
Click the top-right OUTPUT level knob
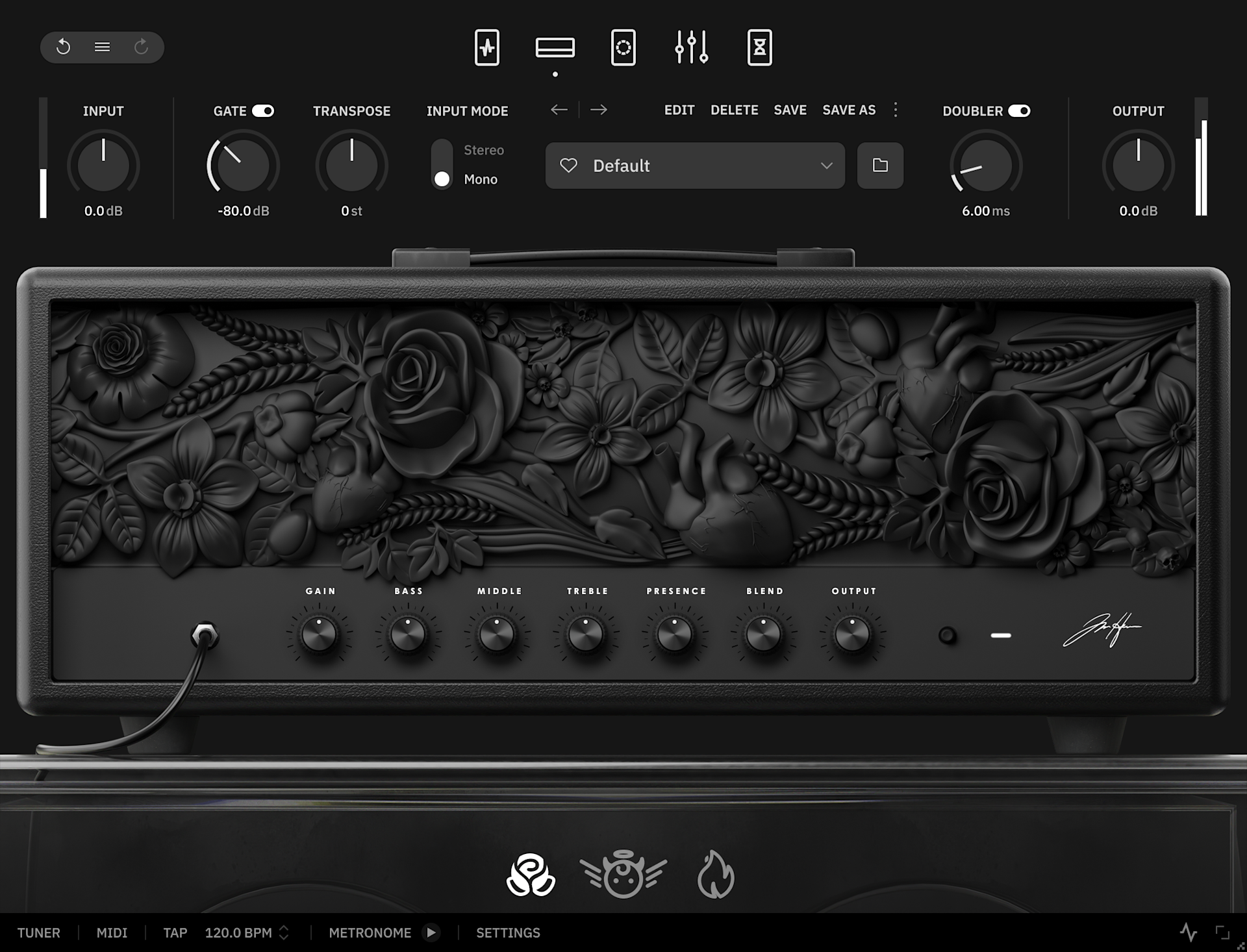[1138, 165]
